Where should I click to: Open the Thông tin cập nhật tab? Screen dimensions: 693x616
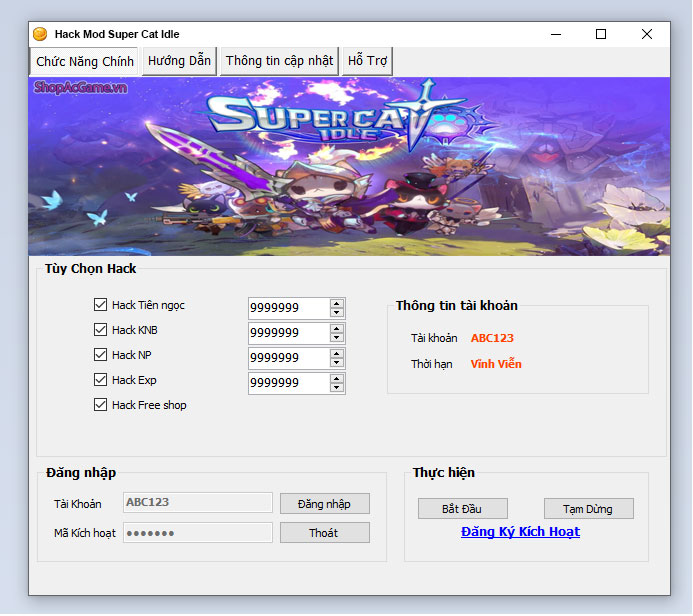279,61
